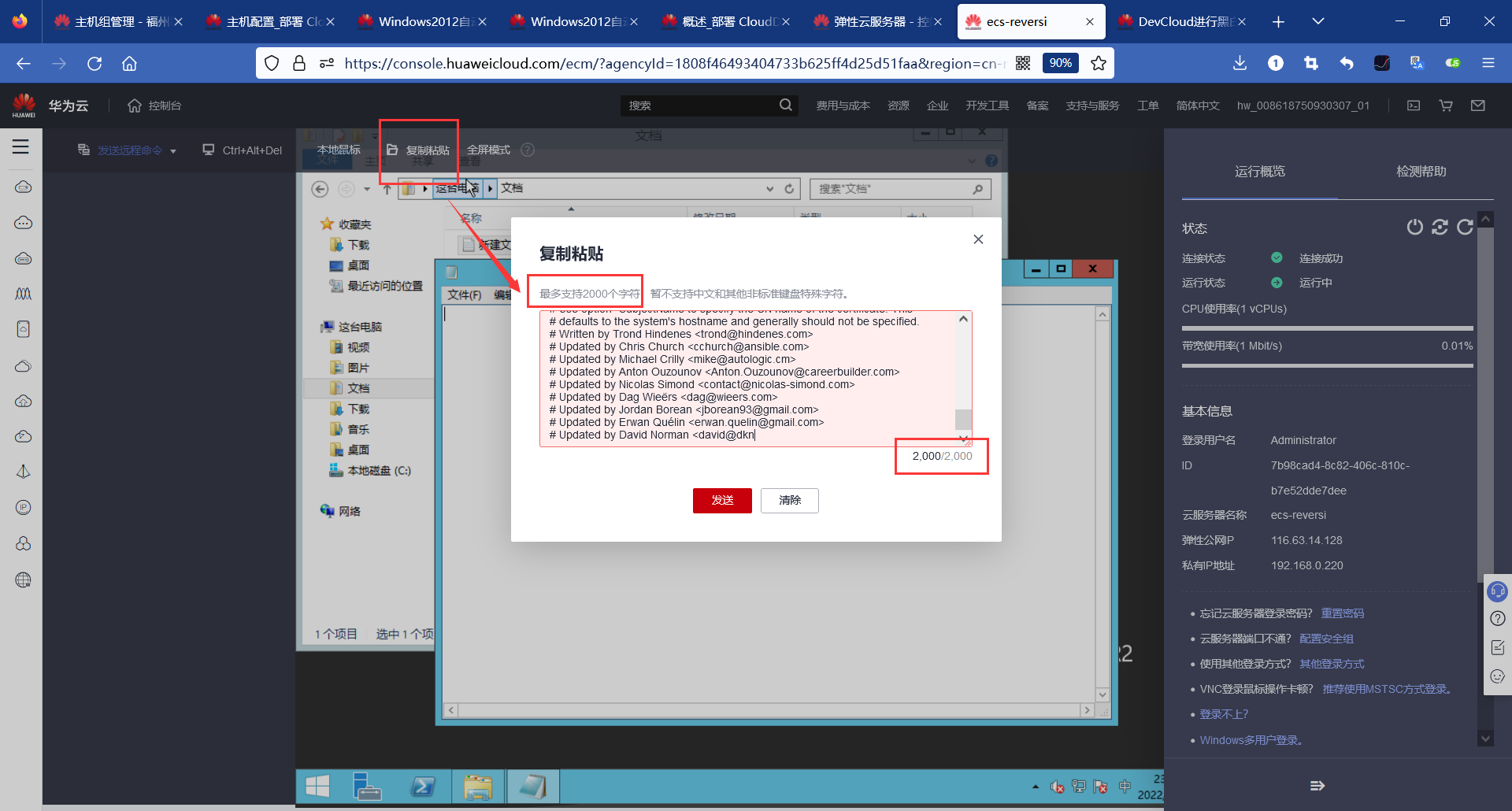Reload the current browser page
The width and height of the screenshot is (1512, 811).
[94, 63]
